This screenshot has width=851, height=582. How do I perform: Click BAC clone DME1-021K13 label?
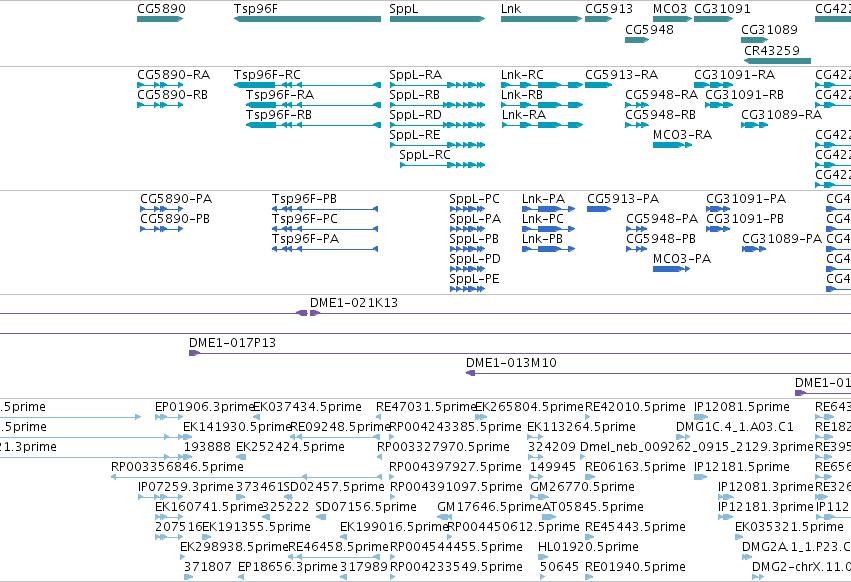(x=354, y=303)
